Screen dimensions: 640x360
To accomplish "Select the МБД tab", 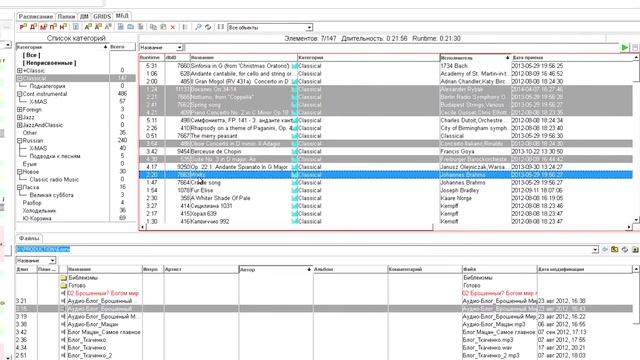I will point(122,16).
